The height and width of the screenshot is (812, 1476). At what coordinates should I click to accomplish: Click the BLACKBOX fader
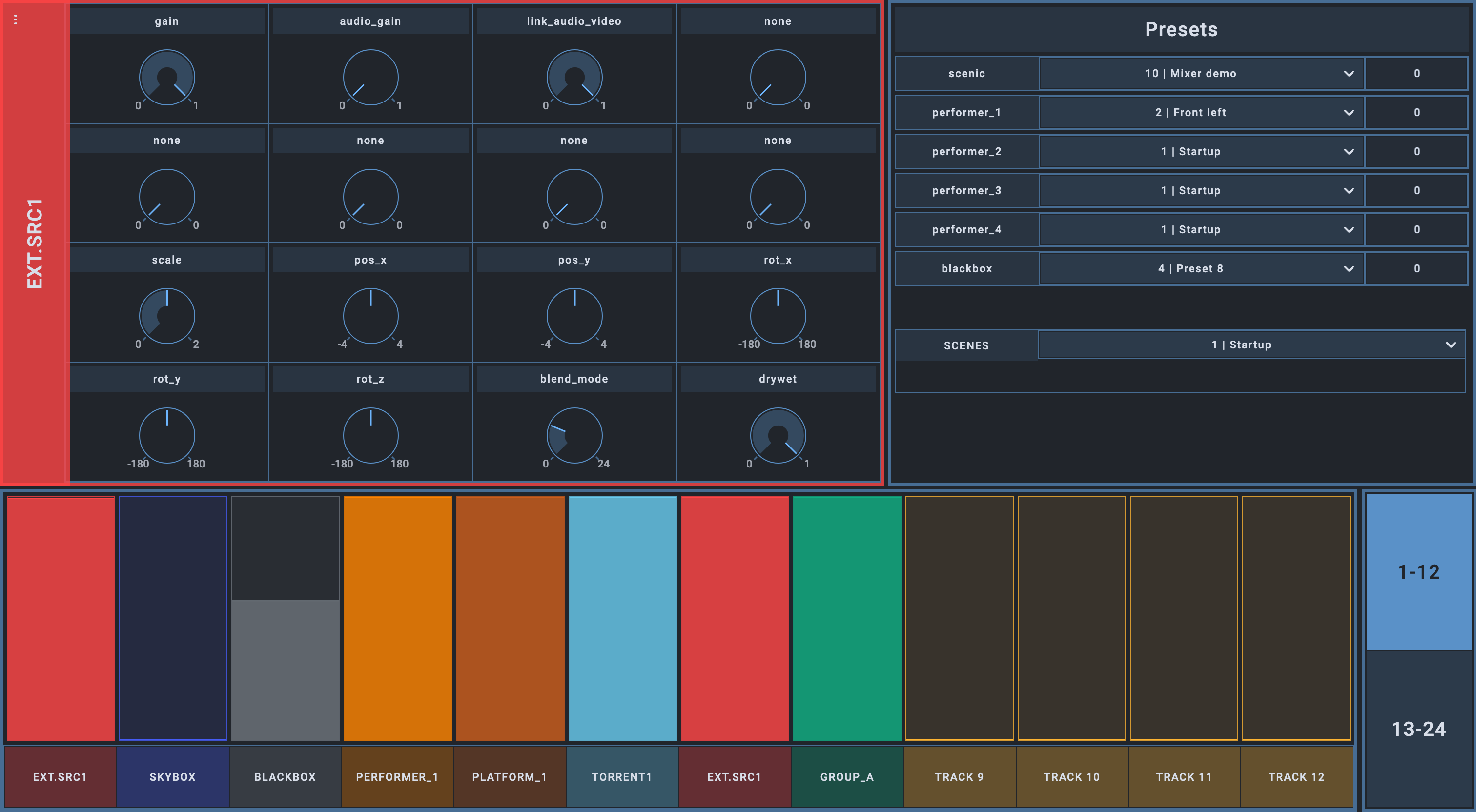285,618
